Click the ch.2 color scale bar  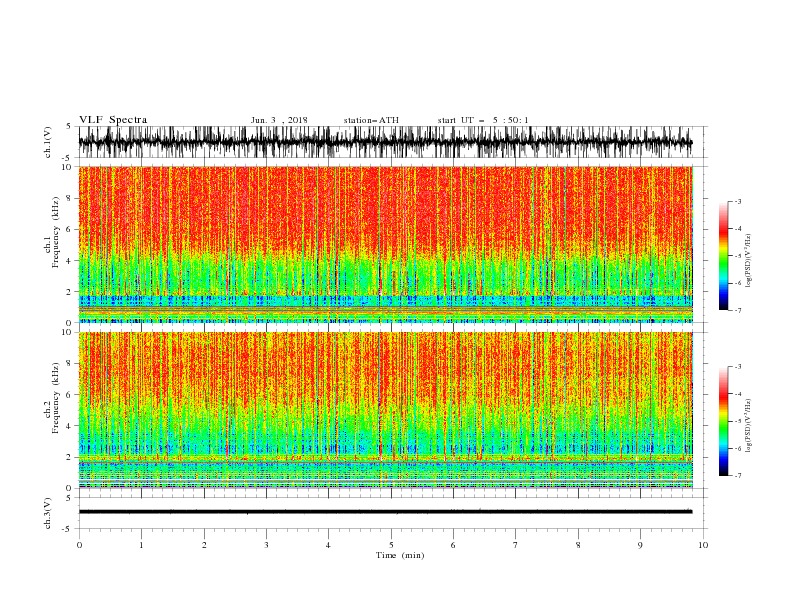723,421
